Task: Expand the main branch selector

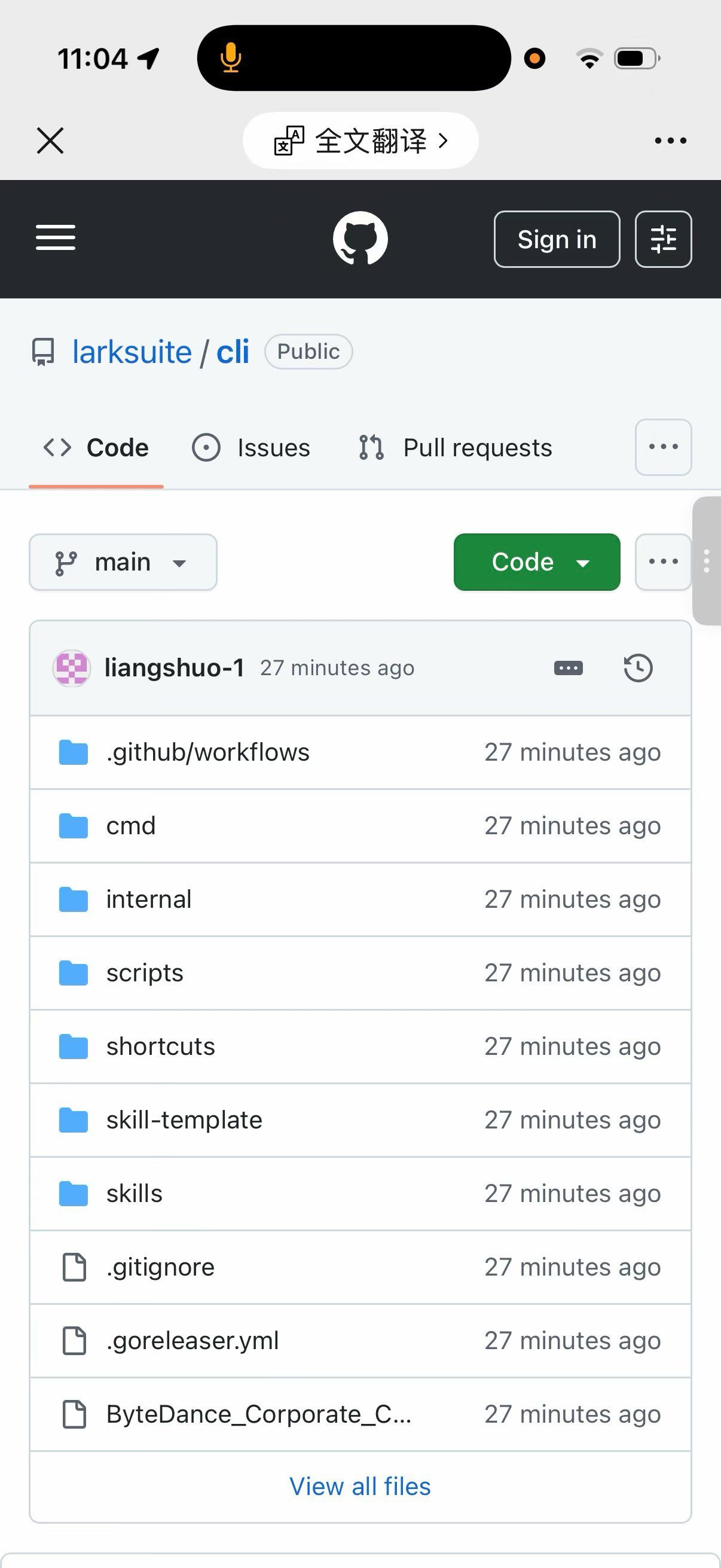Action: [123, 562]
